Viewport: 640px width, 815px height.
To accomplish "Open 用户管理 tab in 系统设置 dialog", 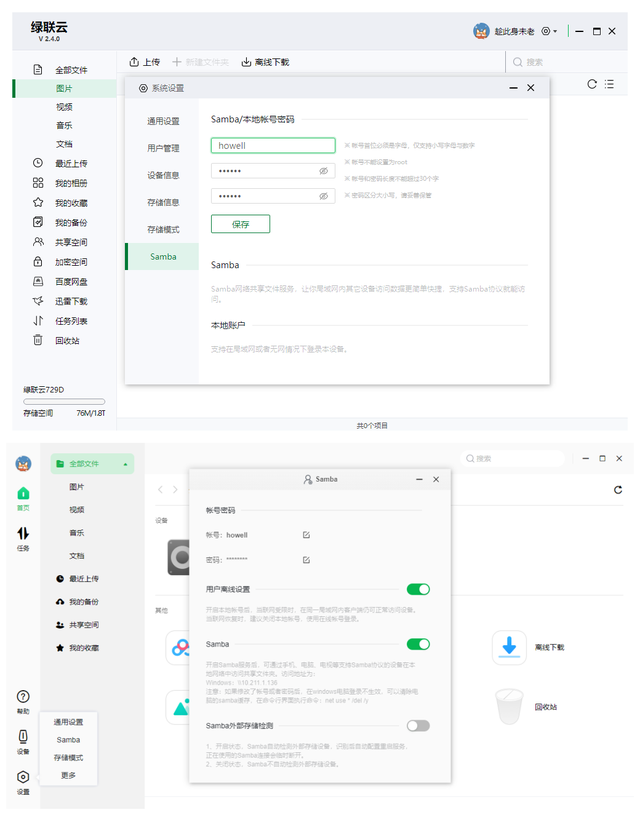I will click(163, 148).
